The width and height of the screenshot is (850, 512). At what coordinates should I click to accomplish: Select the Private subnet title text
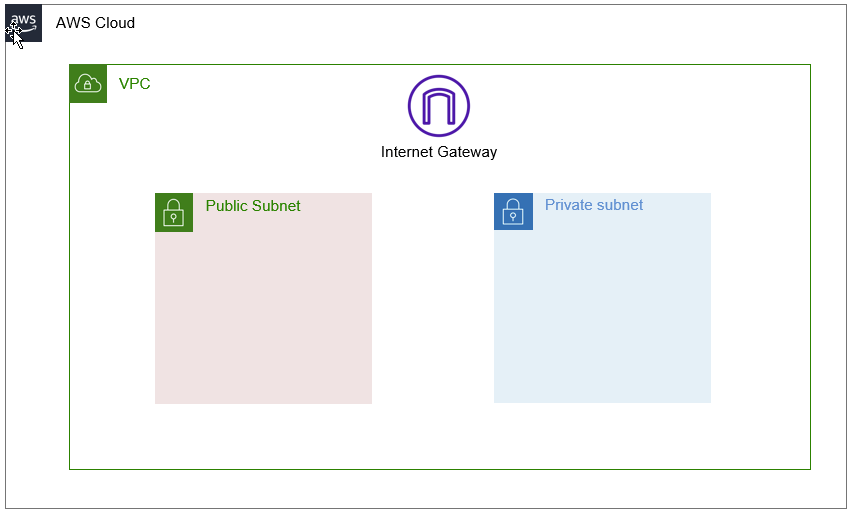pos(594,204)
